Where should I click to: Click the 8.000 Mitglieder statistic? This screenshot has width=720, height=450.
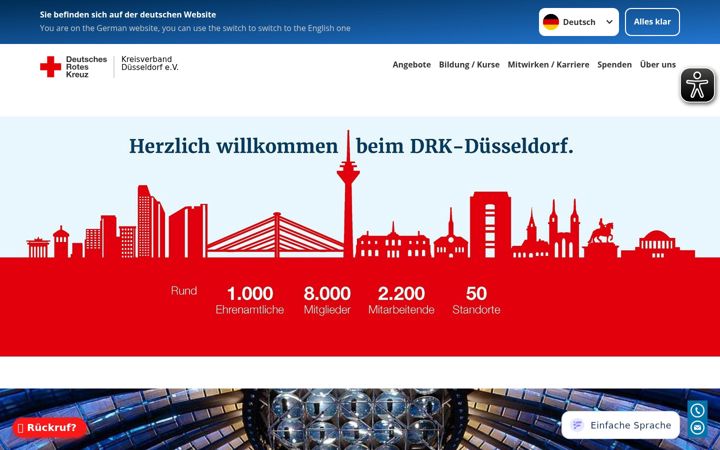pyautogui.click(x=327, y=300)
